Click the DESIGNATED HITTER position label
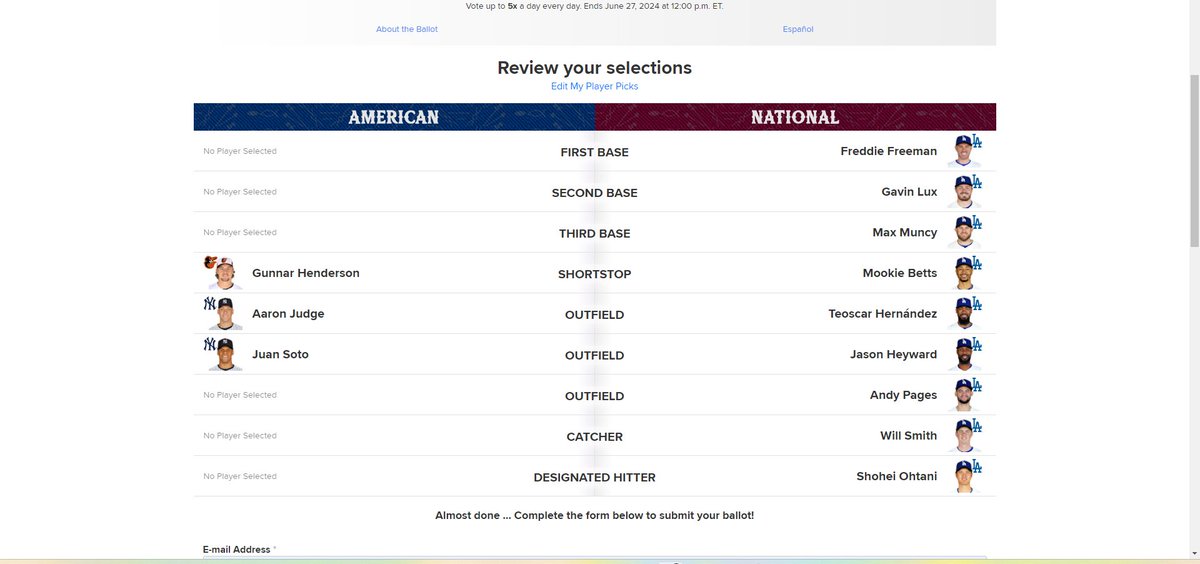 click(594, 478)
